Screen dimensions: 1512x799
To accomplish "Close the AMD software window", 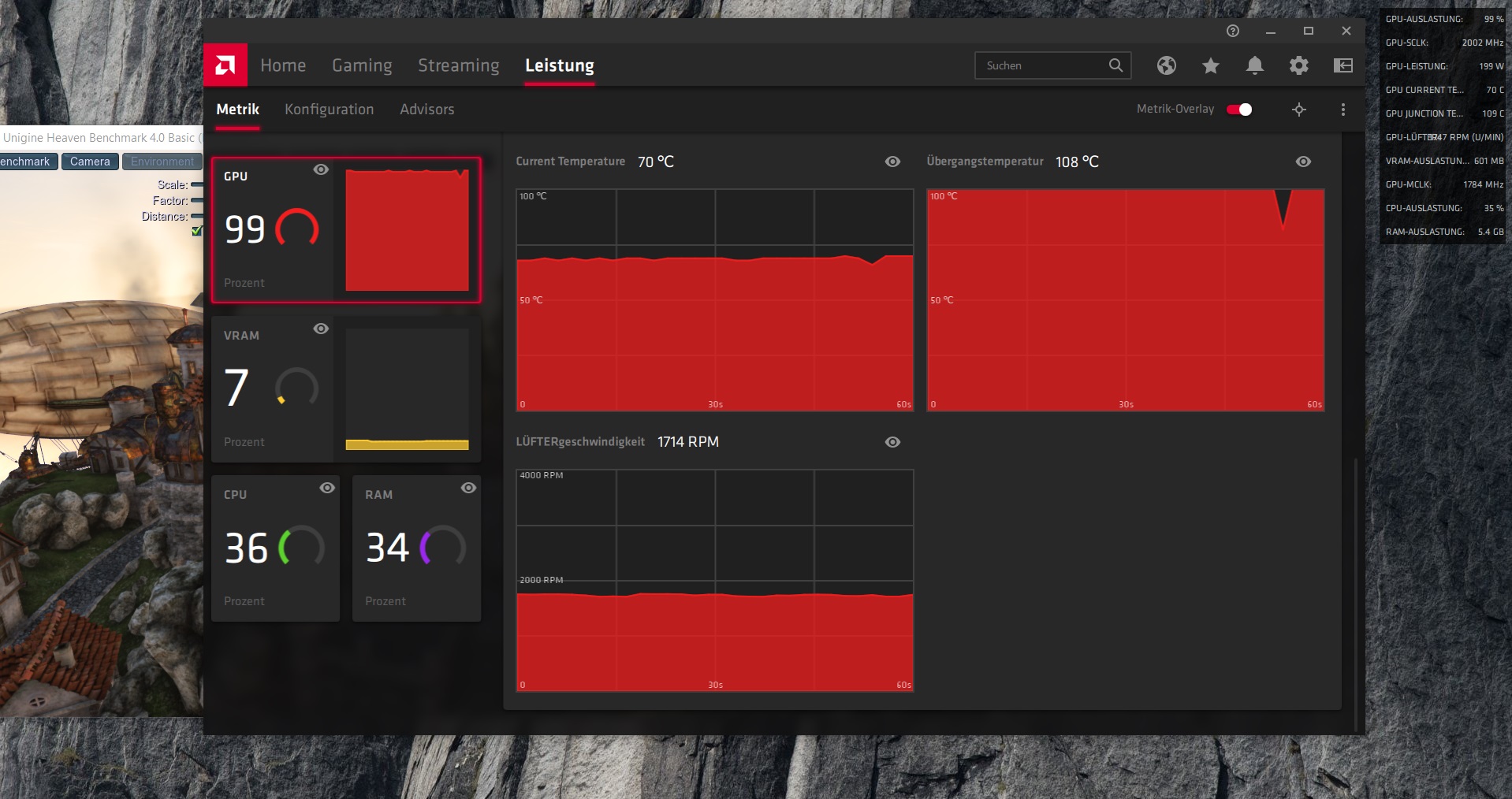I will pyautogui.click(x=1346, y=31).
